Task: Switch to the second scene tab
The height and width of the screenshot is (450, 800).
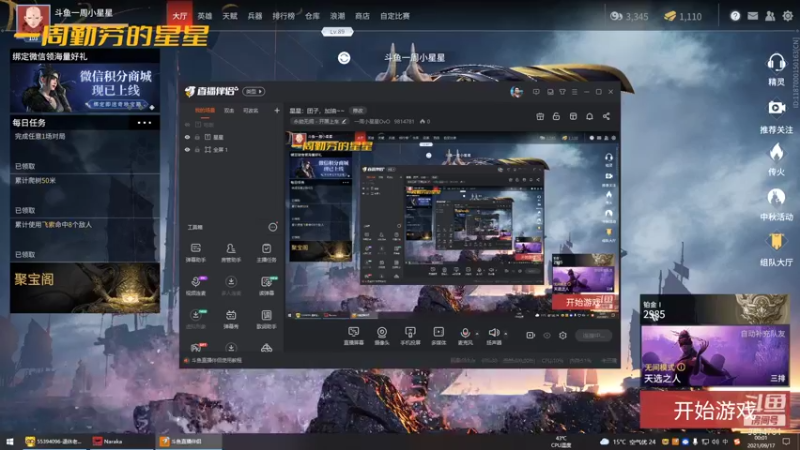Action: 229,110
